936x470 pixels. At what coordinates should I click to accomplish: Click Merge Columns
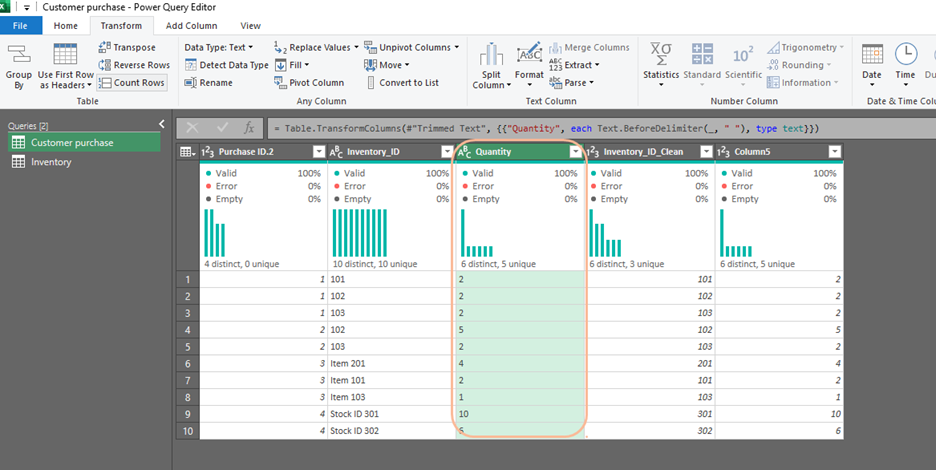click(x=589, y=47)
